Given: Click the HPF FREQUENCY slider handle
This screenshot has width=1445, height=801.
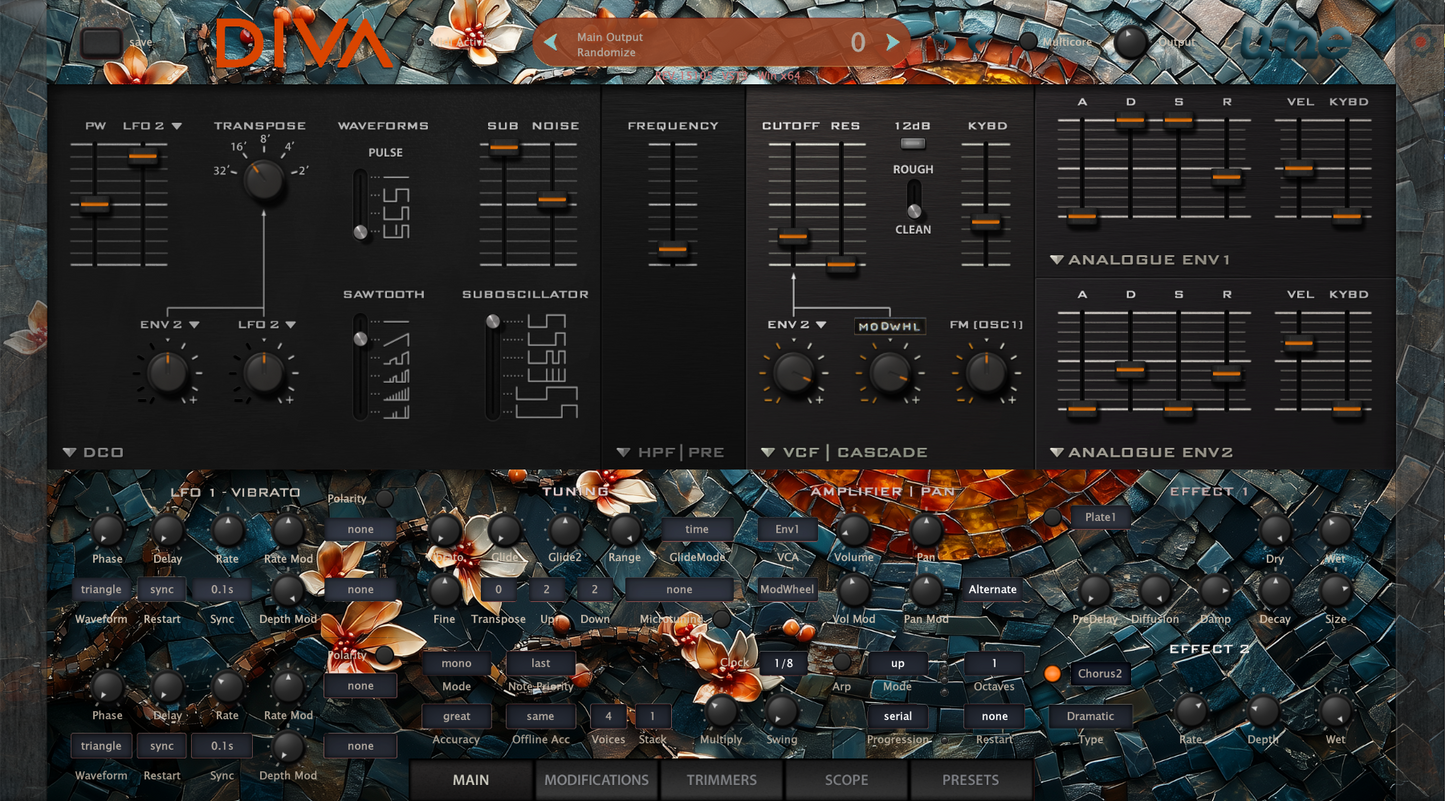Looking at the screenshot, I should (673, 248).
